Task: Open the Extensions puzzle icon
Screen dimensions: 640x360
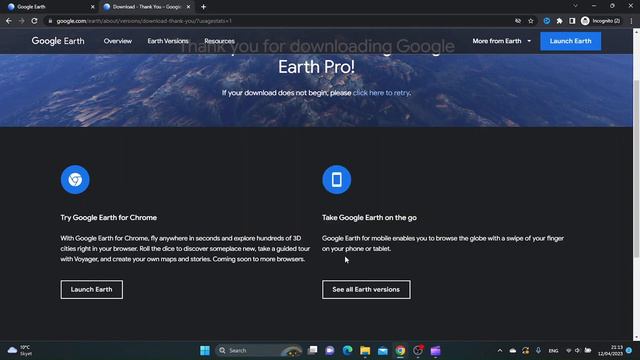Action: (559, 21)
